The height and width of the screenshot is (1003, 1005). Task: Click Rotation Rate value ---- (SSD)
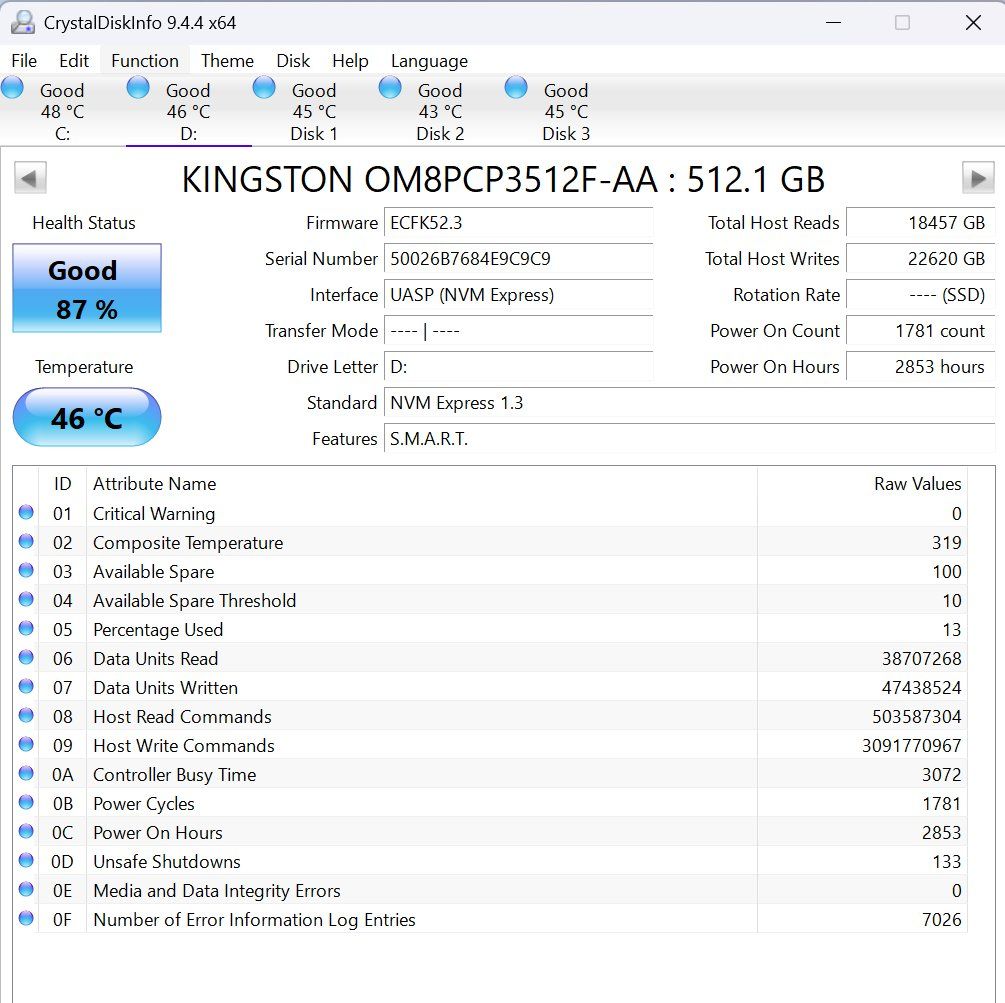pos(920,295)
